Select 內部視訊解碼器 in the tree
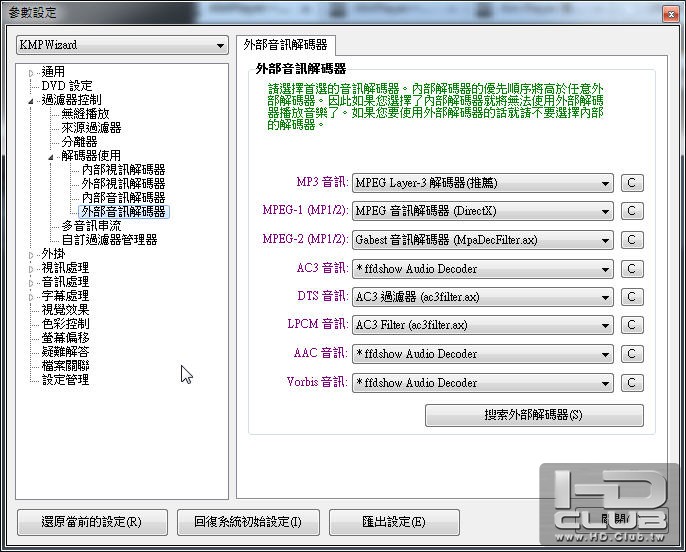Viewport: 686px width, 552px height. pos(124,170)
